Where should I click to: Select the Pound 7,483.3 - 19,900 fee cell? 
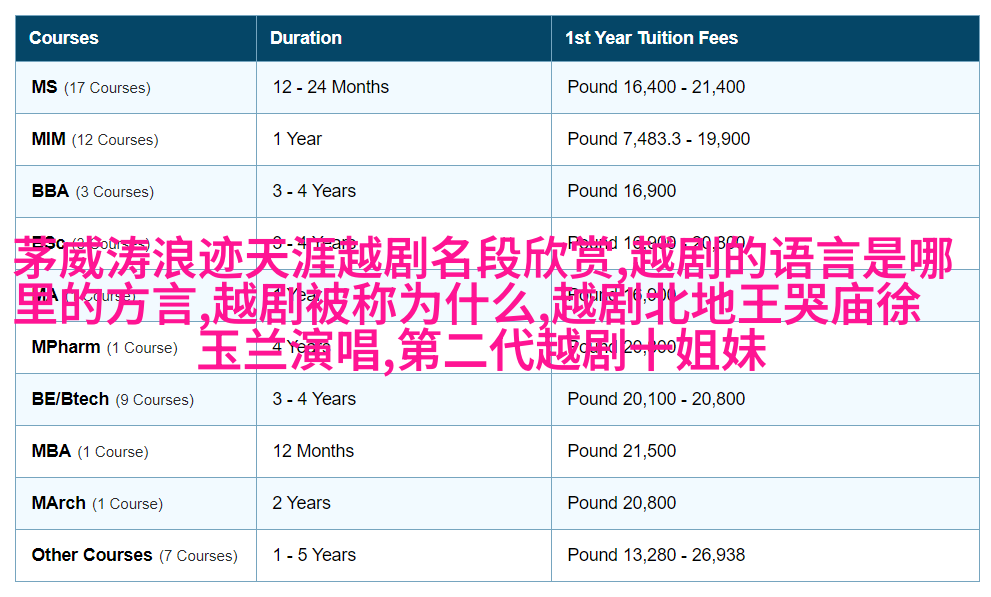click(658, 139)
